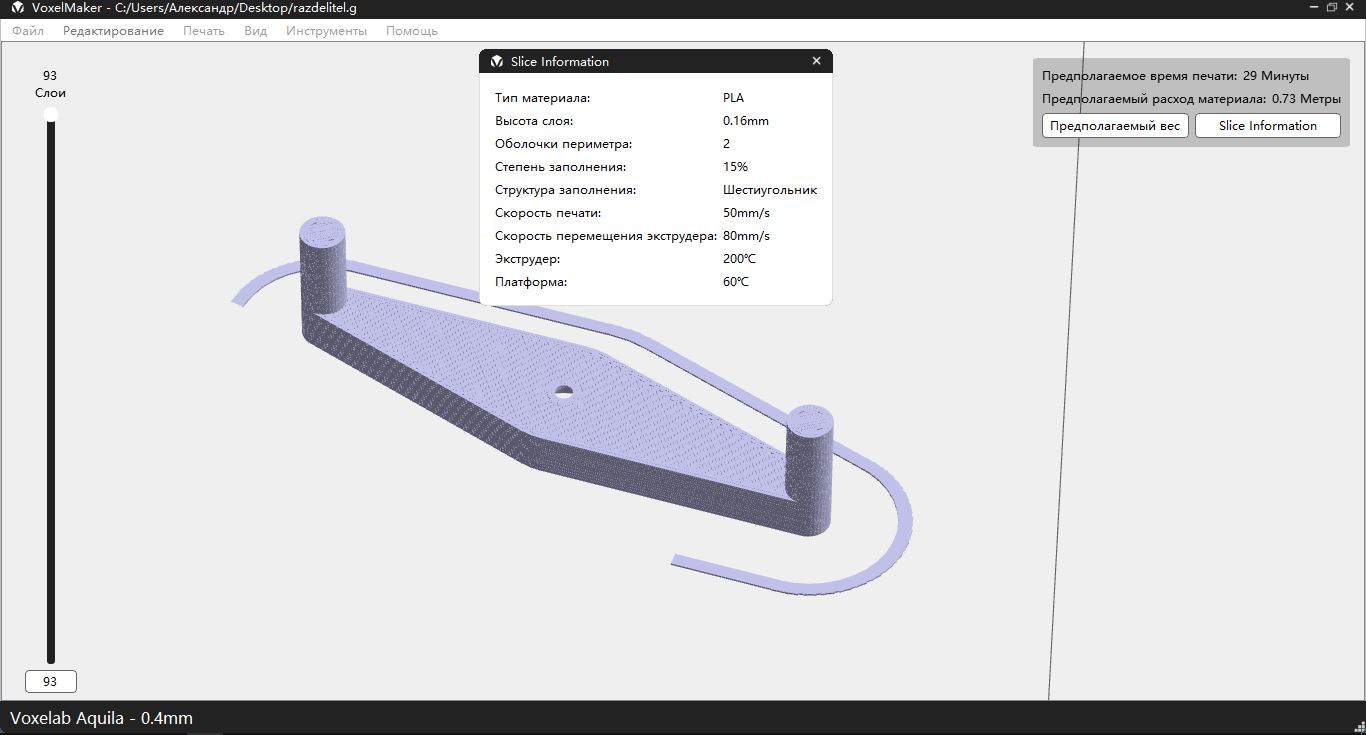This screenshot has height=735, width=1366.
Task: Grab the layer slider handle at the top
Action: point(51,115)
